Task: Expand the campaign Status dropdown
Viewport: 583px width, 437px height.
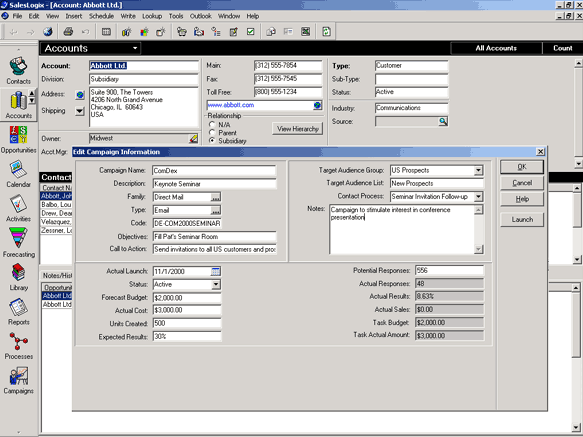Action: (x=216, y=285)
